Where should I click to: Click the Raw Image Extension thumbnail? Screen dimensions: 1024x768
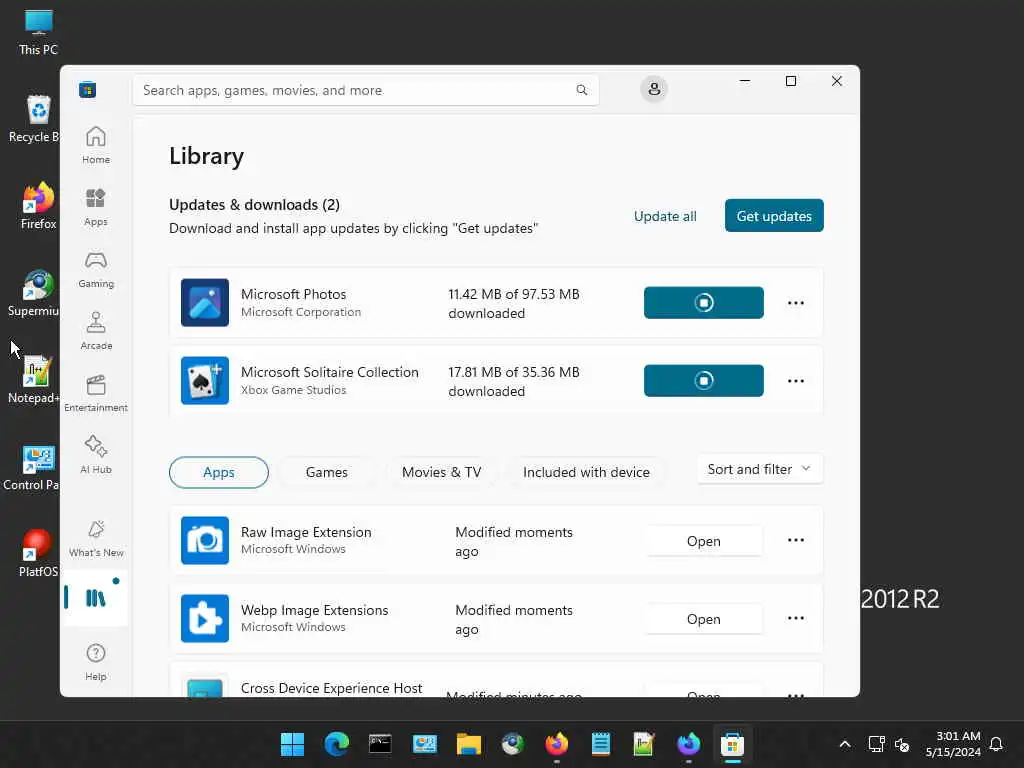coord(204,540)
